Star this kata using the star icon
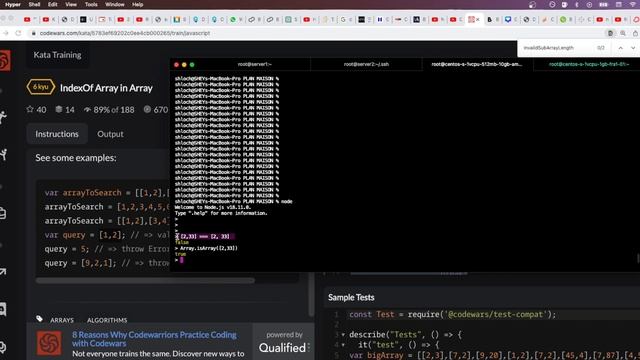This screenshot has height=360, width=640. coord(30,109)
